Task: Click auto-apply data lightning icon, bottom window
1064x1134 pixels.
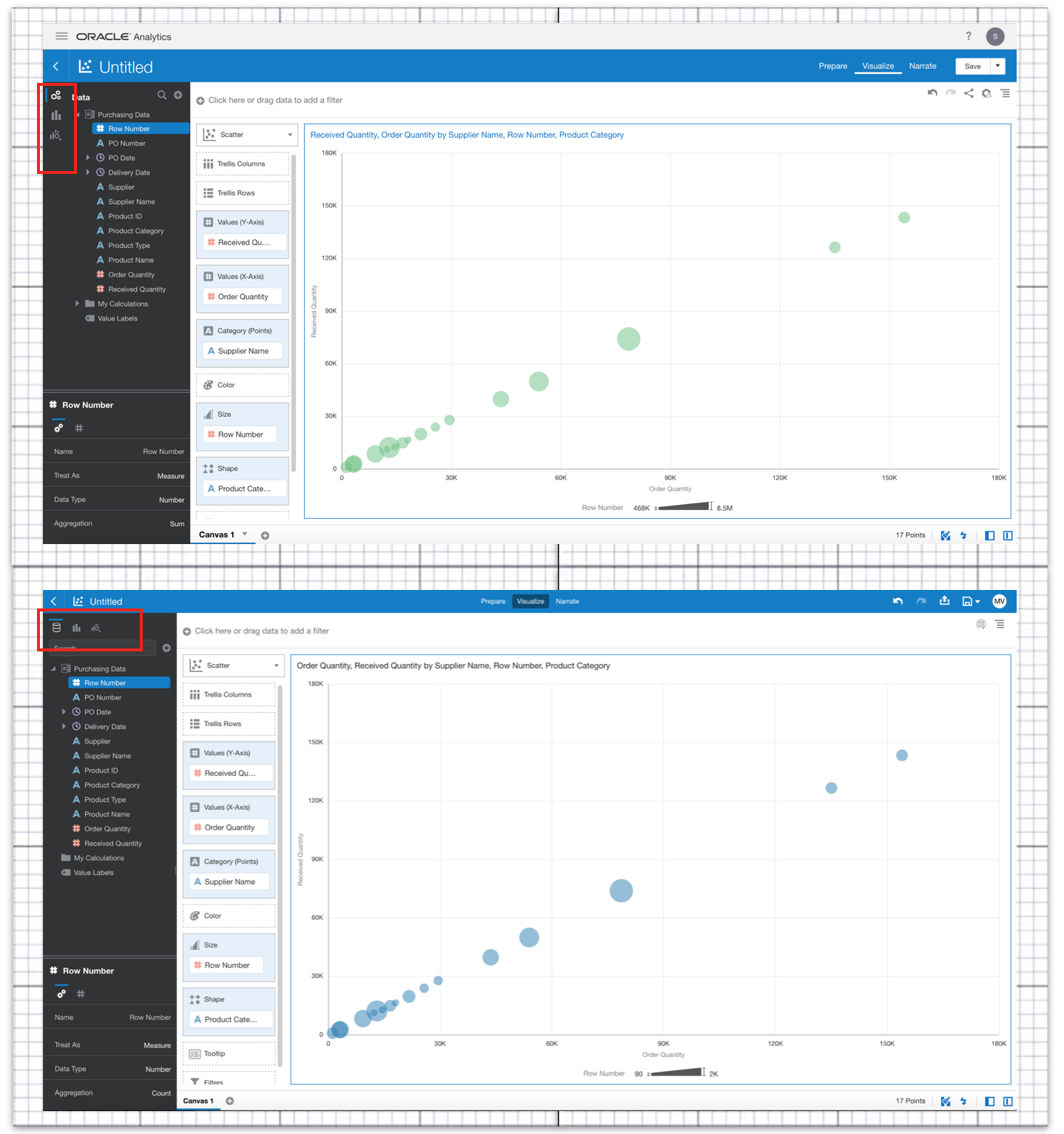Action: click(x=963, y=1101)
